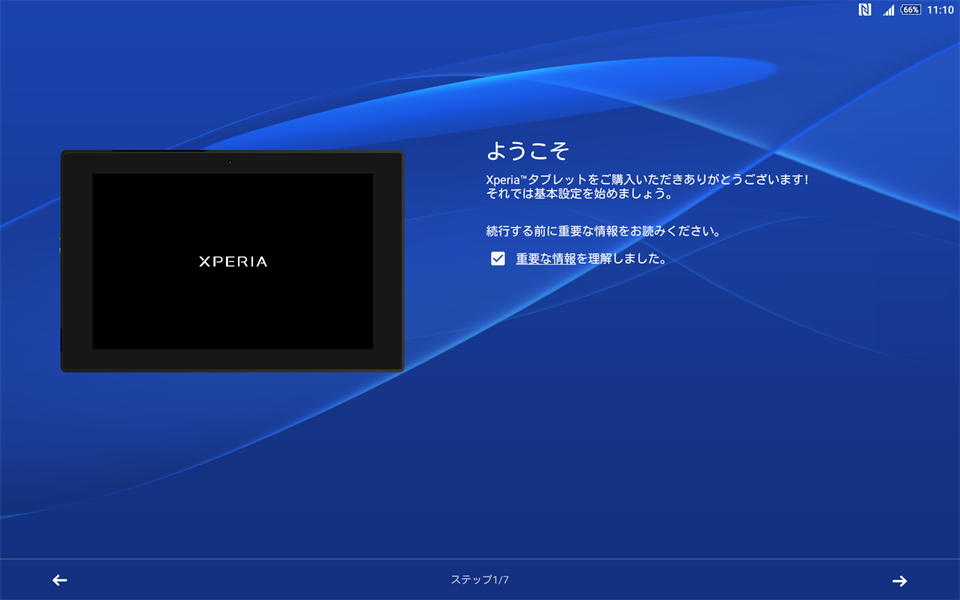
Task: Tap the signal strength icon
Action: (x=888, y=10)
